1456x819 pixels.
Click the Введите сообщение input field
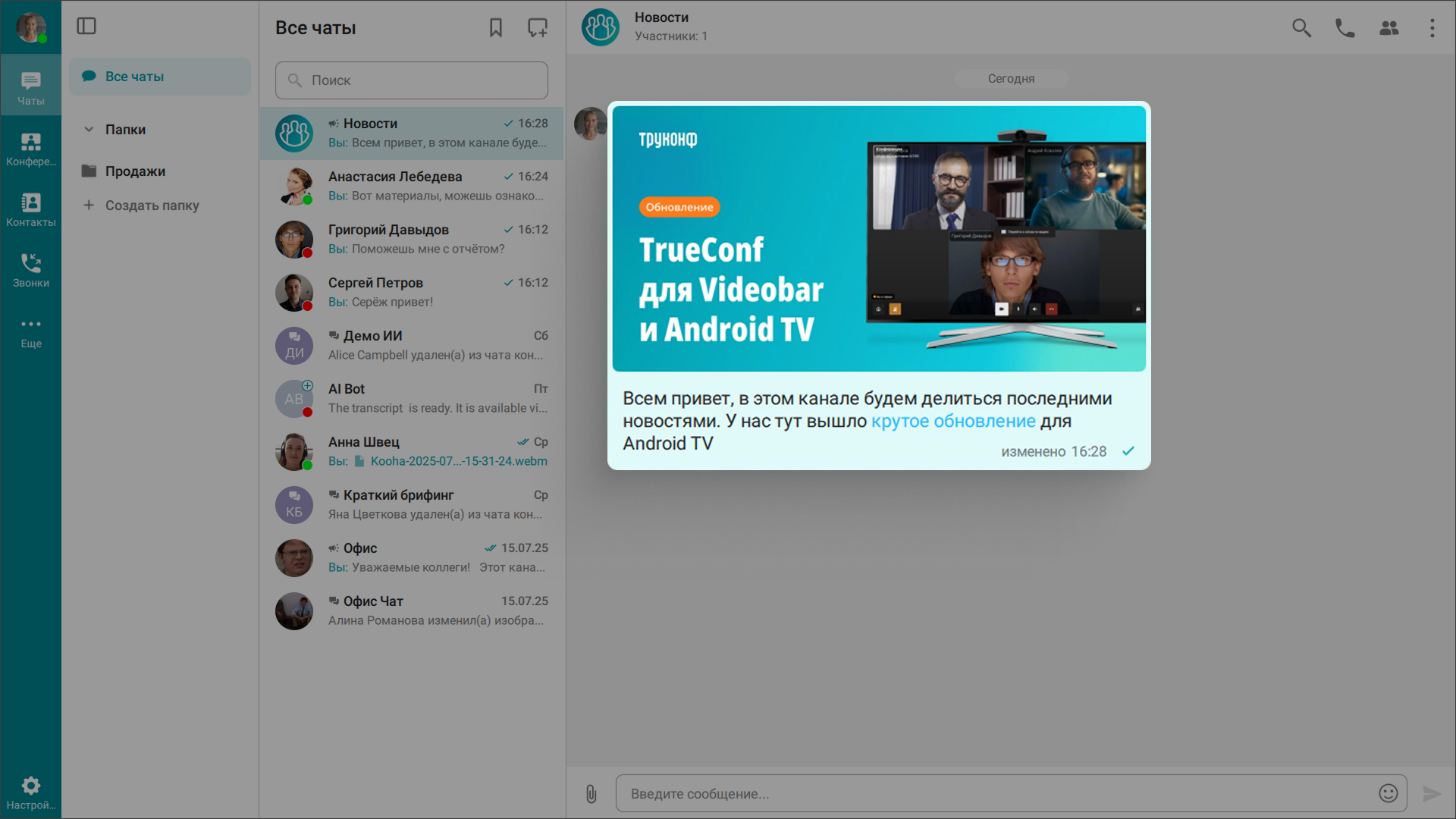click(x=1011, y=793)
